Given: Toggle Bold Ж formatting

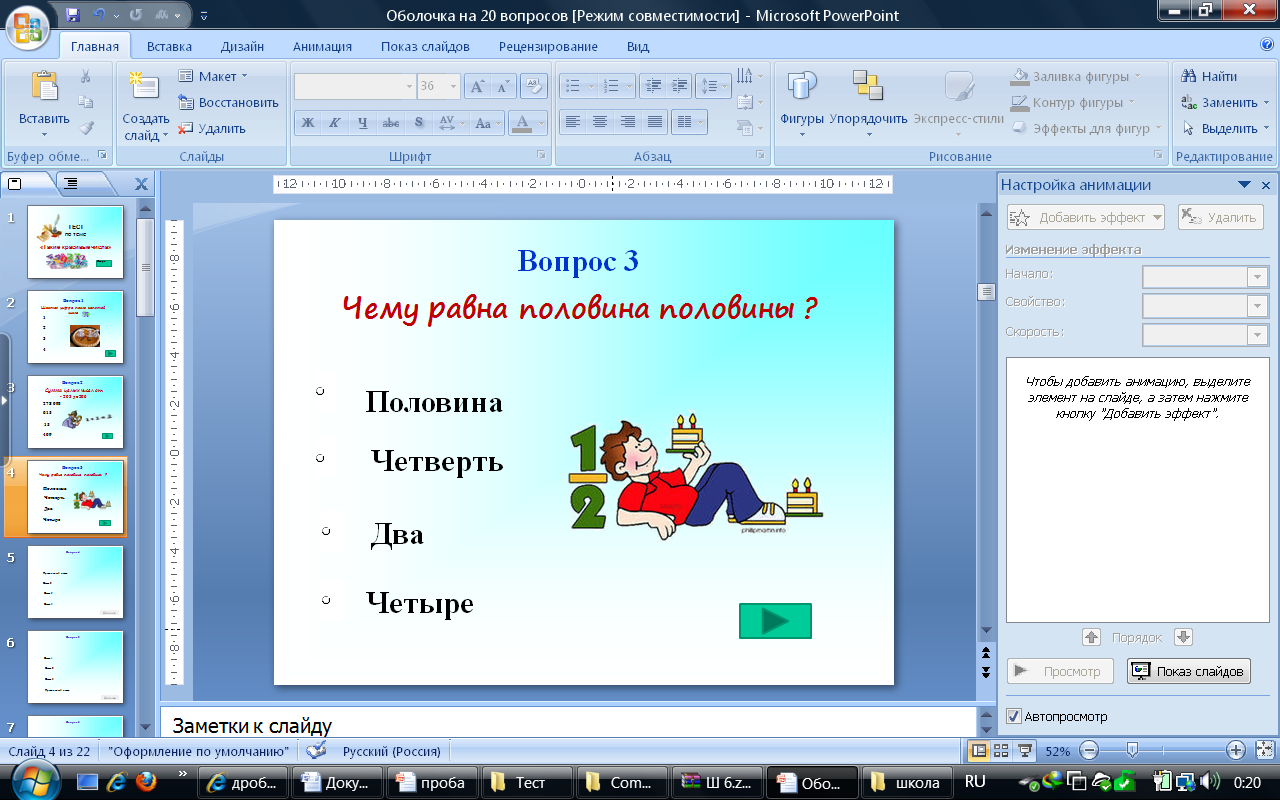Looking at the screenshot, I should (x=308, y=123).
